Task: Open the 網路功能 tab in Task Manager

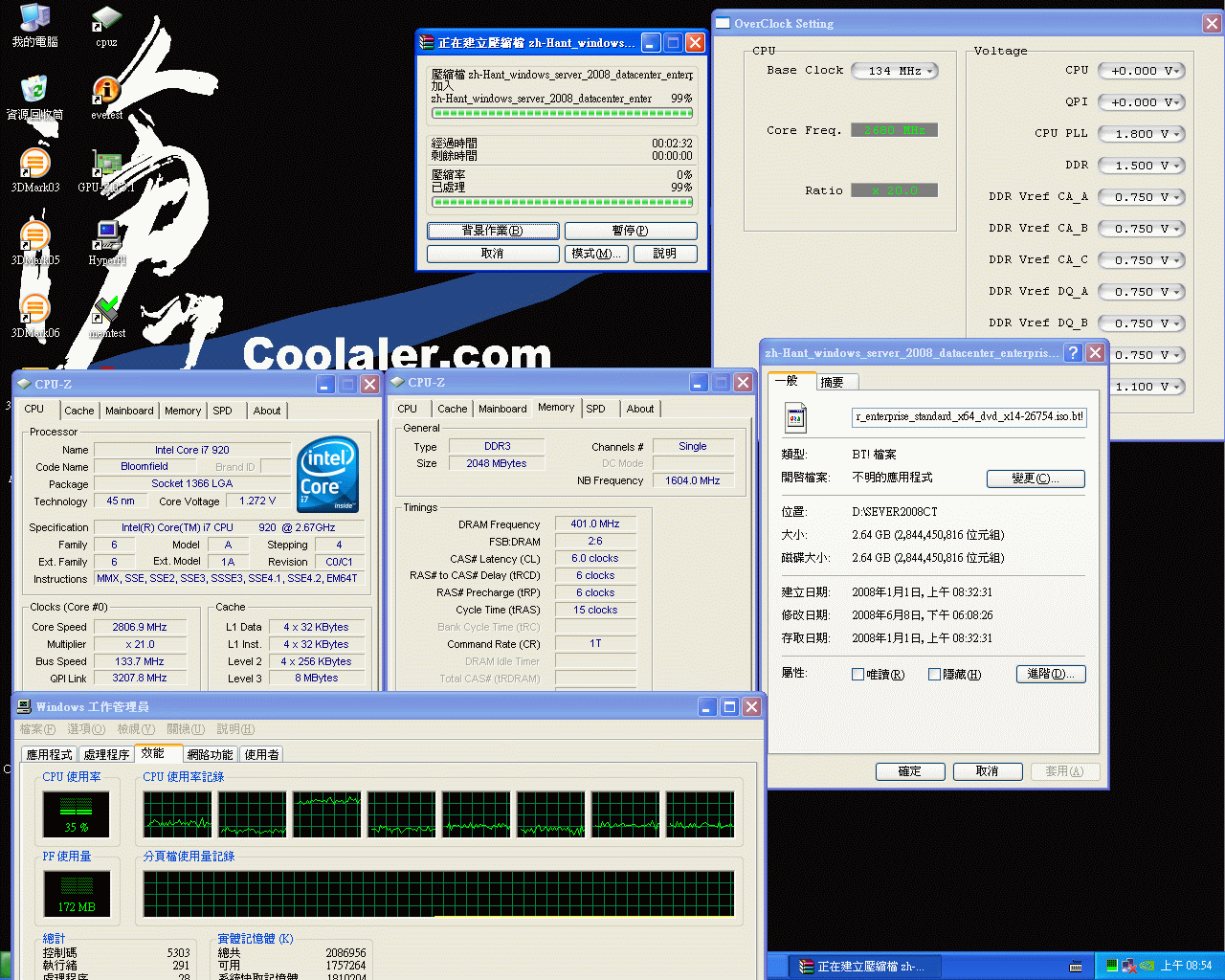Action: pos(210,755)
